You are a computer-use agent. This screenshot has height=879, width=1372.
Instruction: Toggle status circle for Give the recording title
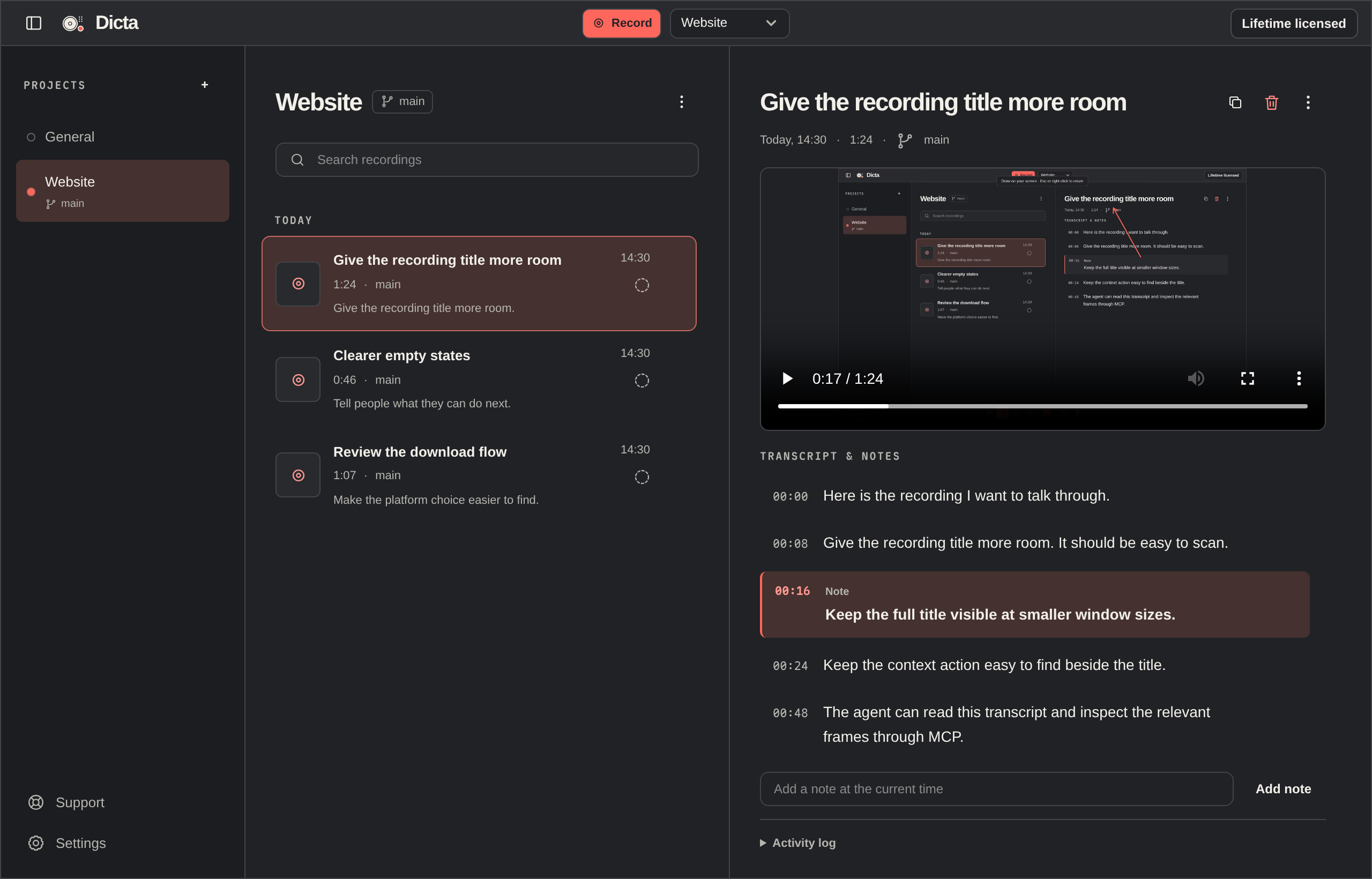click(x=642, y=285)
